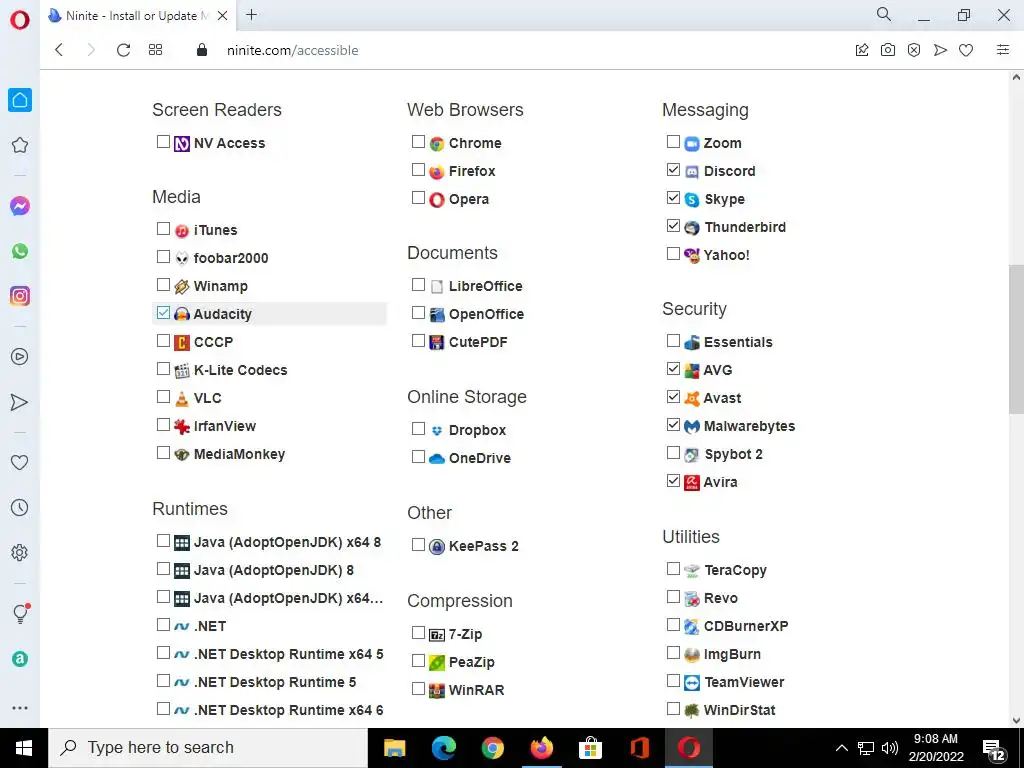1024x768 pixels.
Task: Click the Thunderbird label
Action: pos(745,227)
